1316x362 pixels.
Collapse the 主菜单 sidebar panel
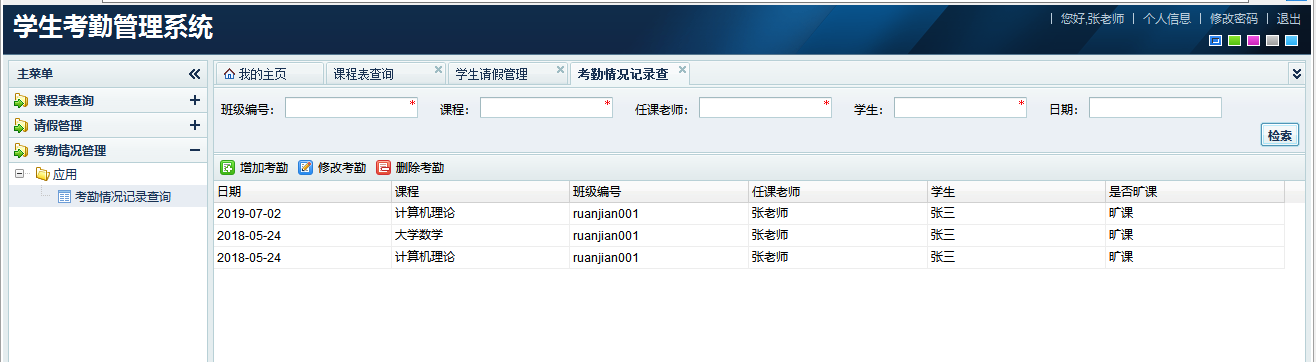pos(194,74)
